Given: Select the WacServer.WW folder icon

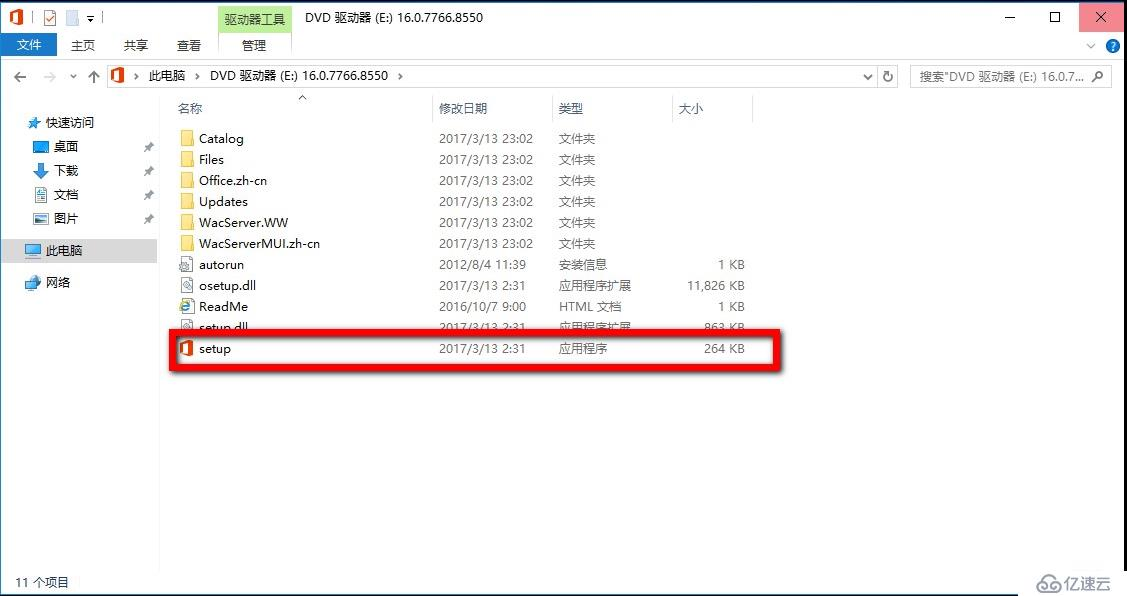Looking at the screenshot, I should [187, 222].
